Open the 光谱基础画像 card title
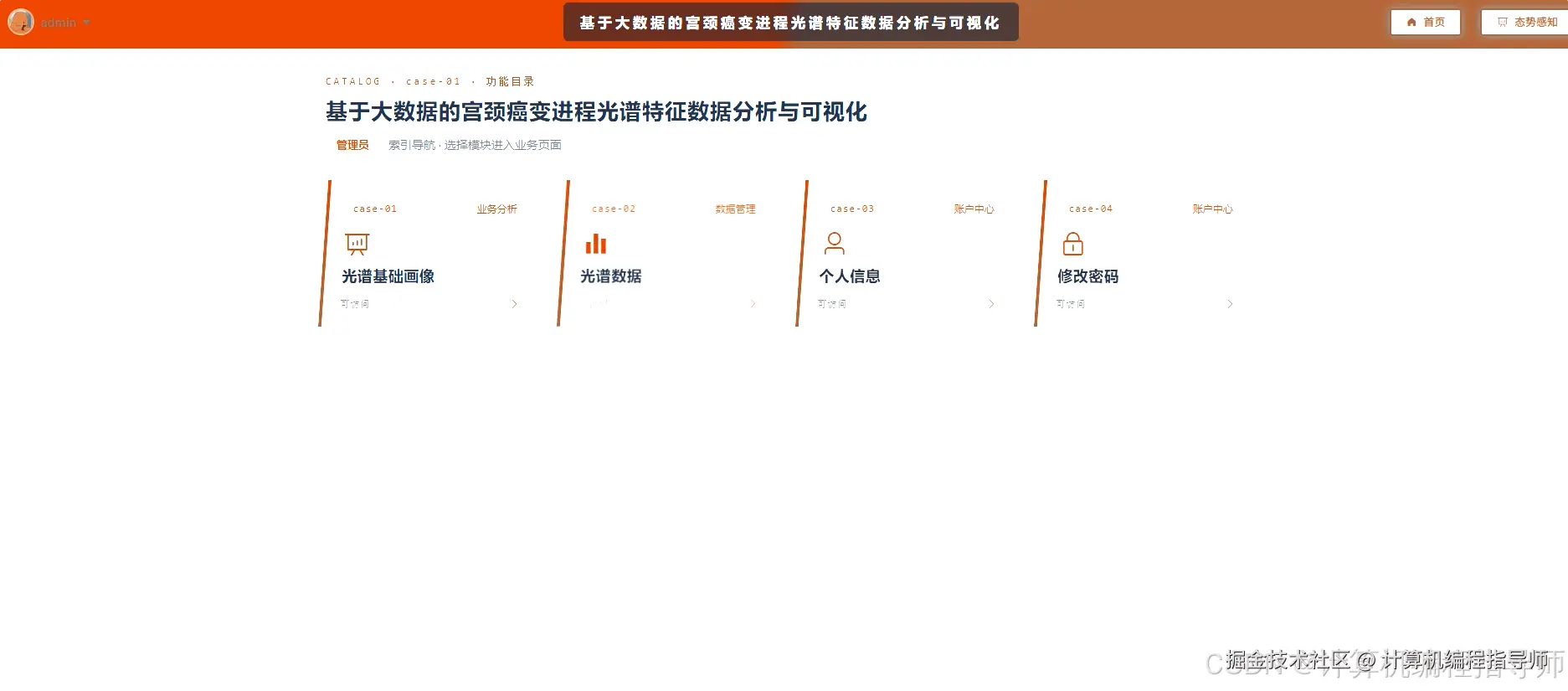The image size is (1568, 691). pos(388,276)
